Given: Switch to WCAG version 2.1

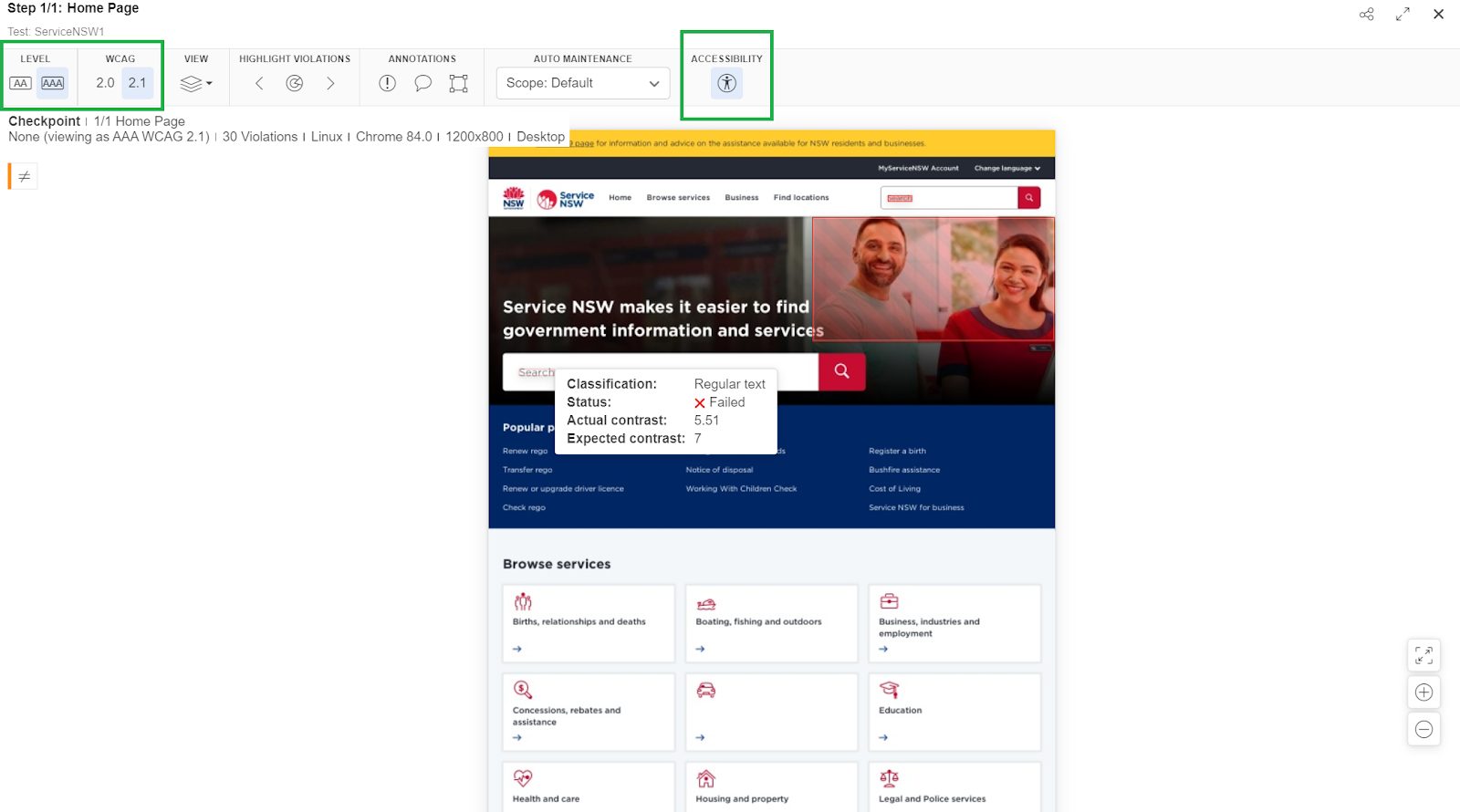Looking at the screenshot, I should point(137,83).
